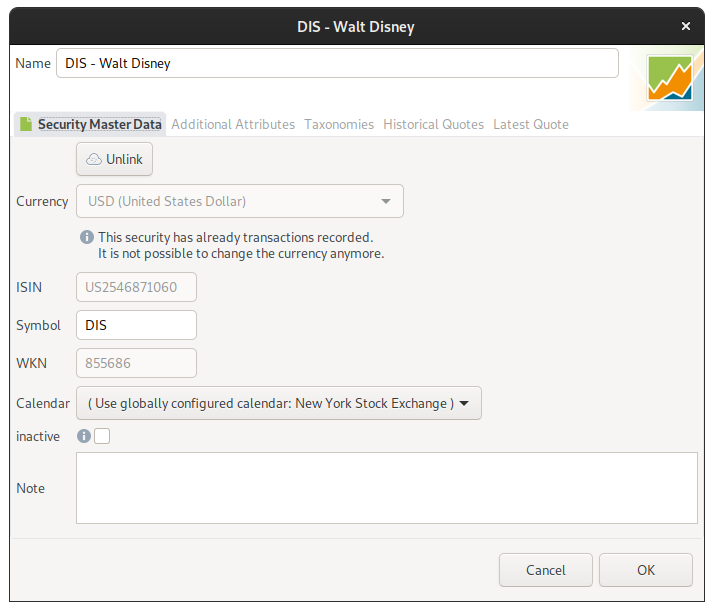Click the ISIN field US2546871060
714x611 pixels.
pyautogui.click(x=137, y=287)
